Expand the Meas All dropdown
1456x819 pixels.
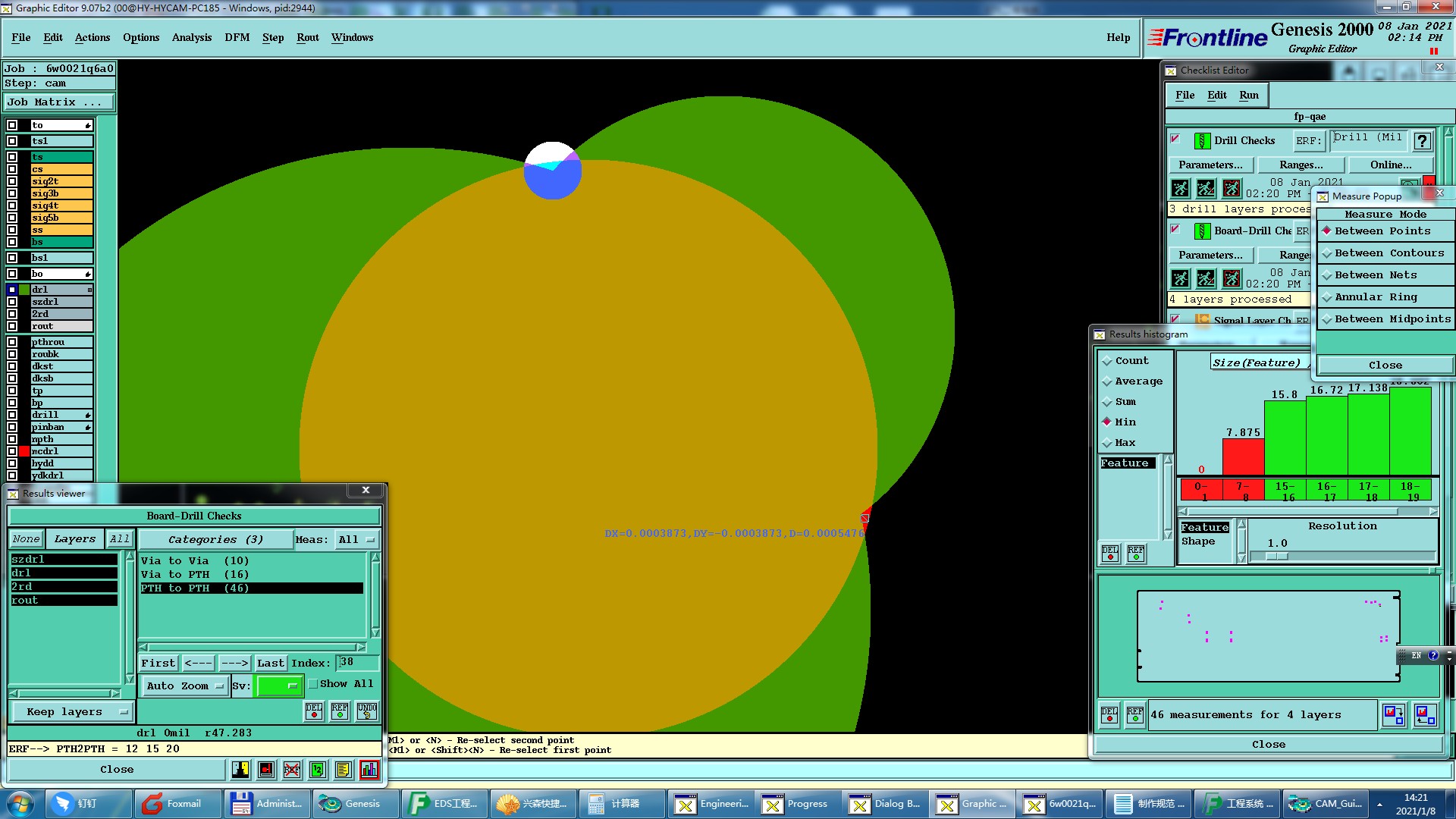(x=356, y=540)
